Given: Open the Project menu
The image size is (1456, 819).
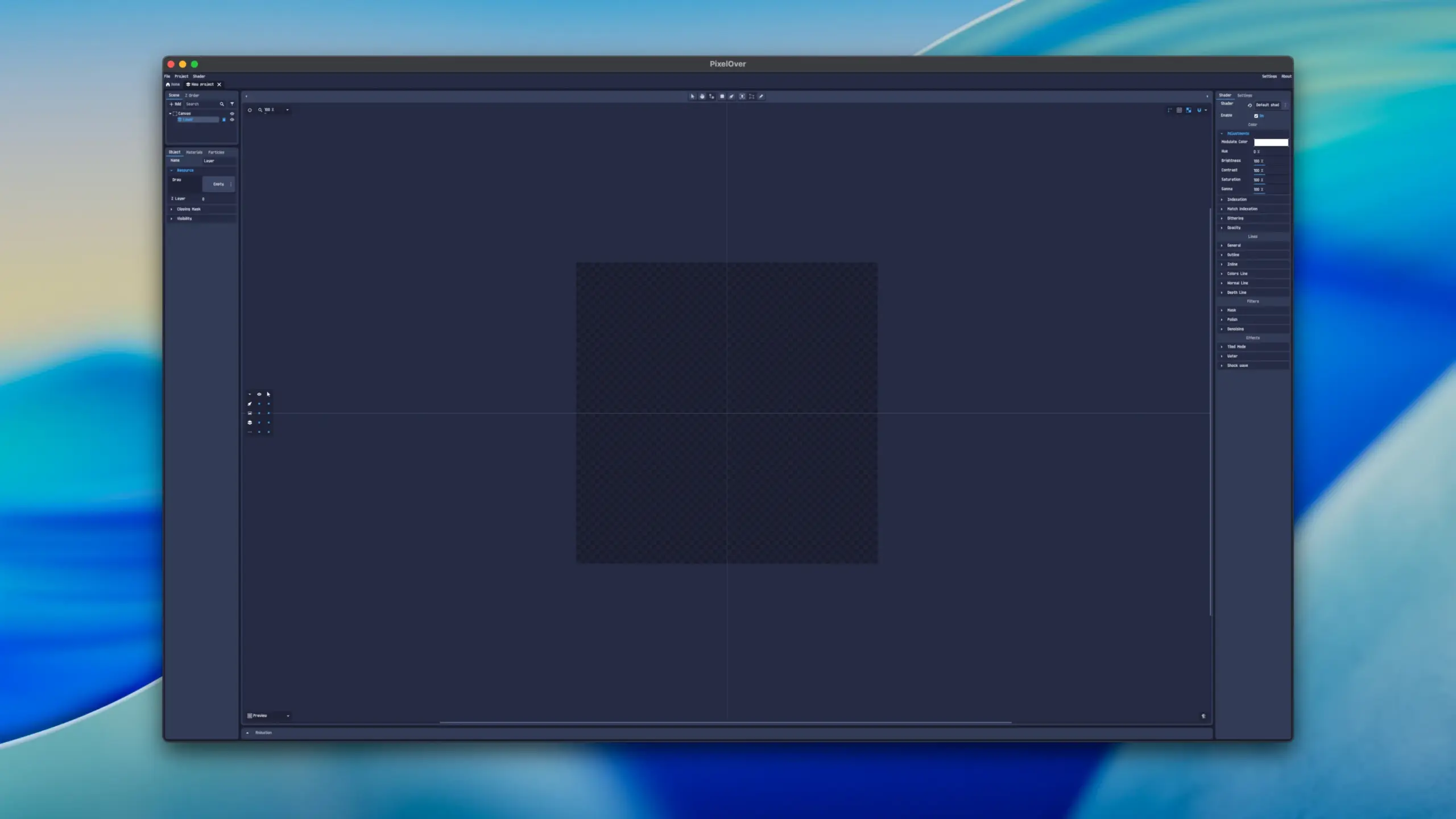Looking at the screenshot, I should (x=181, y=76).
